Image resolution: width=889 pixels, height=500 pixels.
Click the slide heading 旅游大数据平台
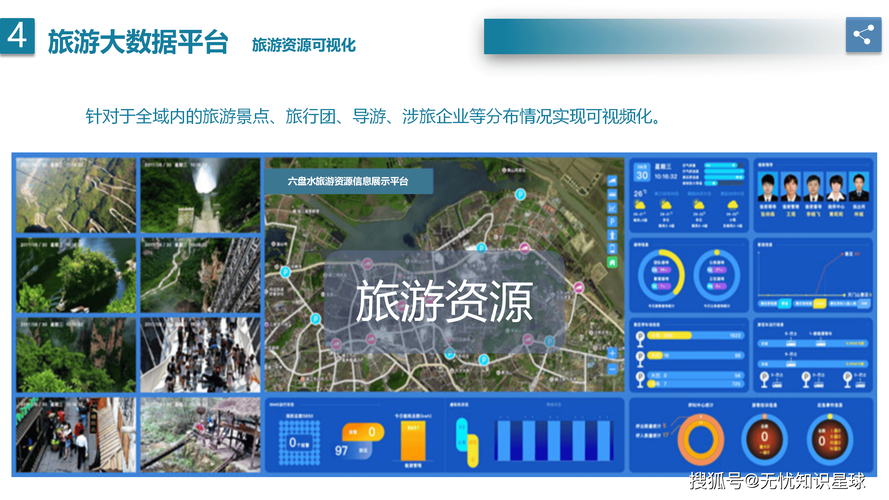[x=138, y=42]
